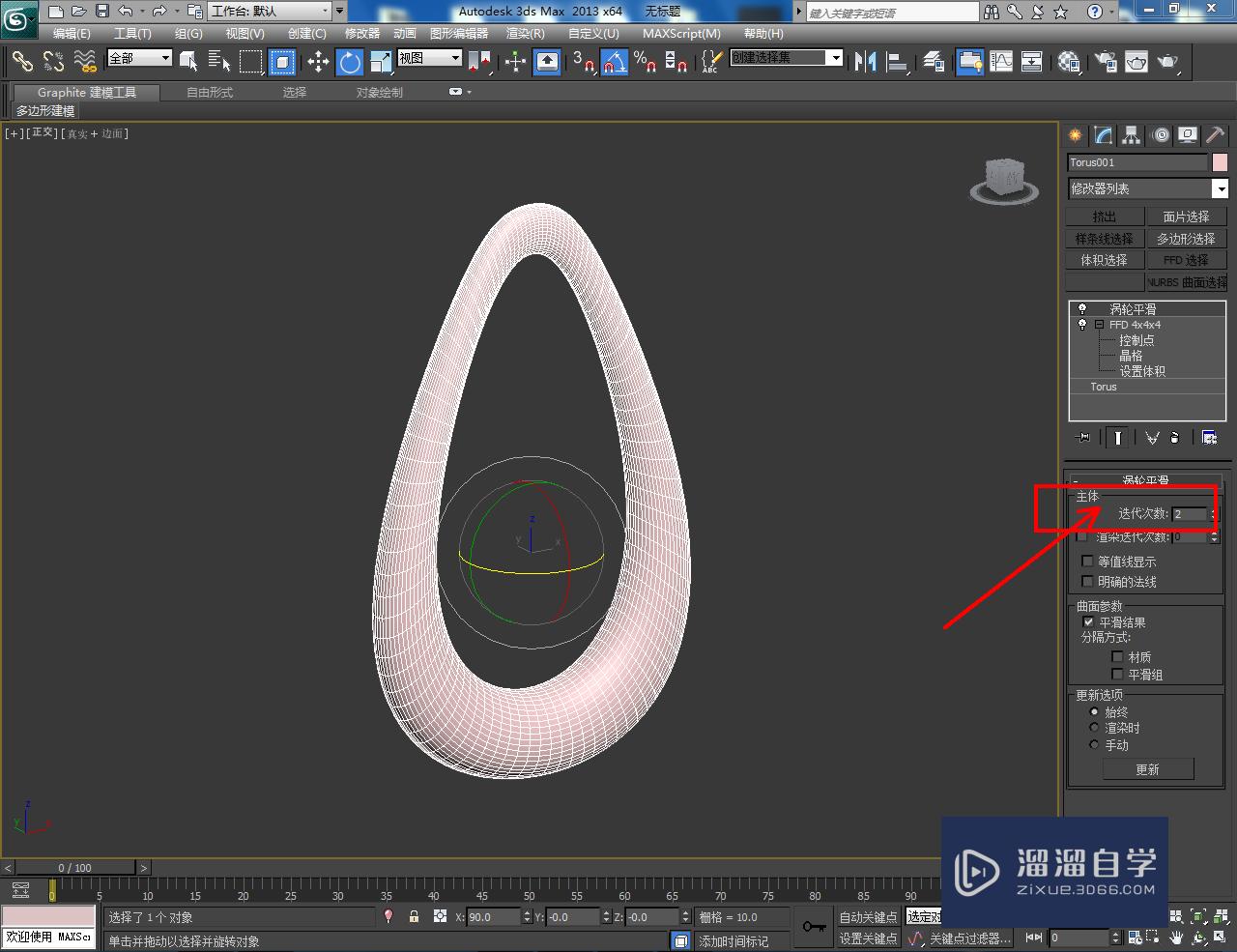This screenshot has width=1237, height=952.
Task: Toggle the 明确的法线 checkbox
Action: [1088, 581]
